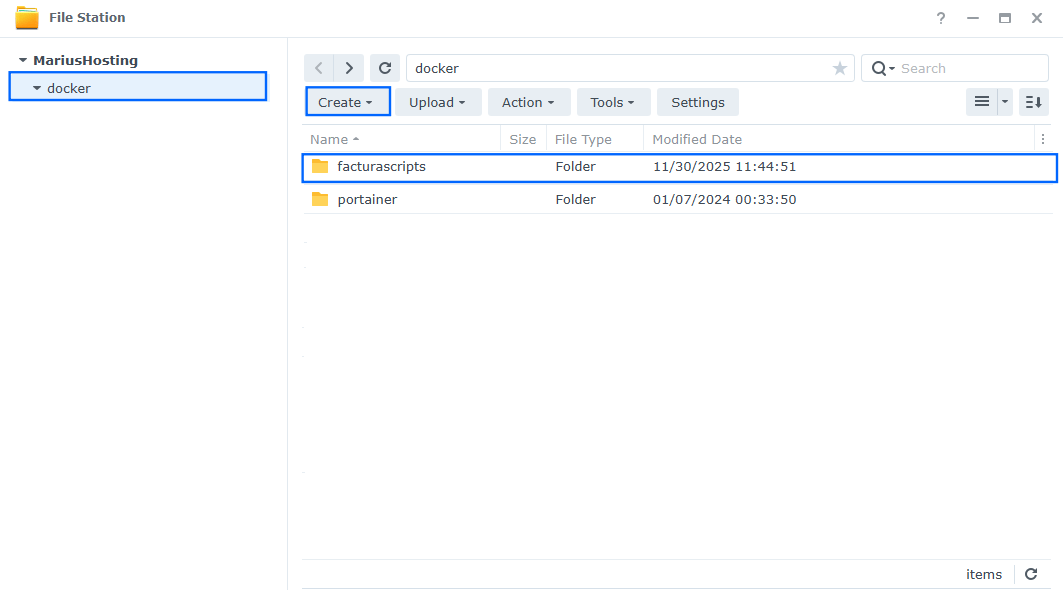Click the portainer folder icon
Viewport: 1063px width, 590px height.
322,199
